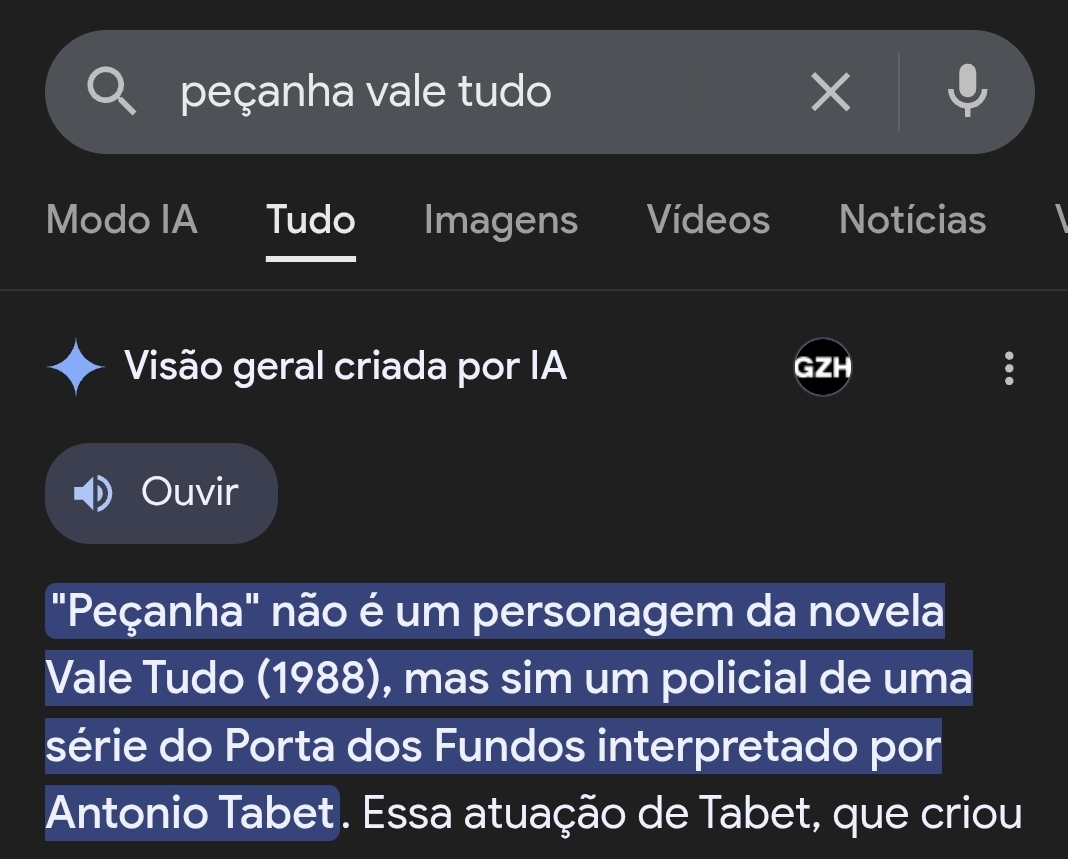Show the Notícias results tab
This screenshot has width=1068, height=859.
(x=912, y=220)
